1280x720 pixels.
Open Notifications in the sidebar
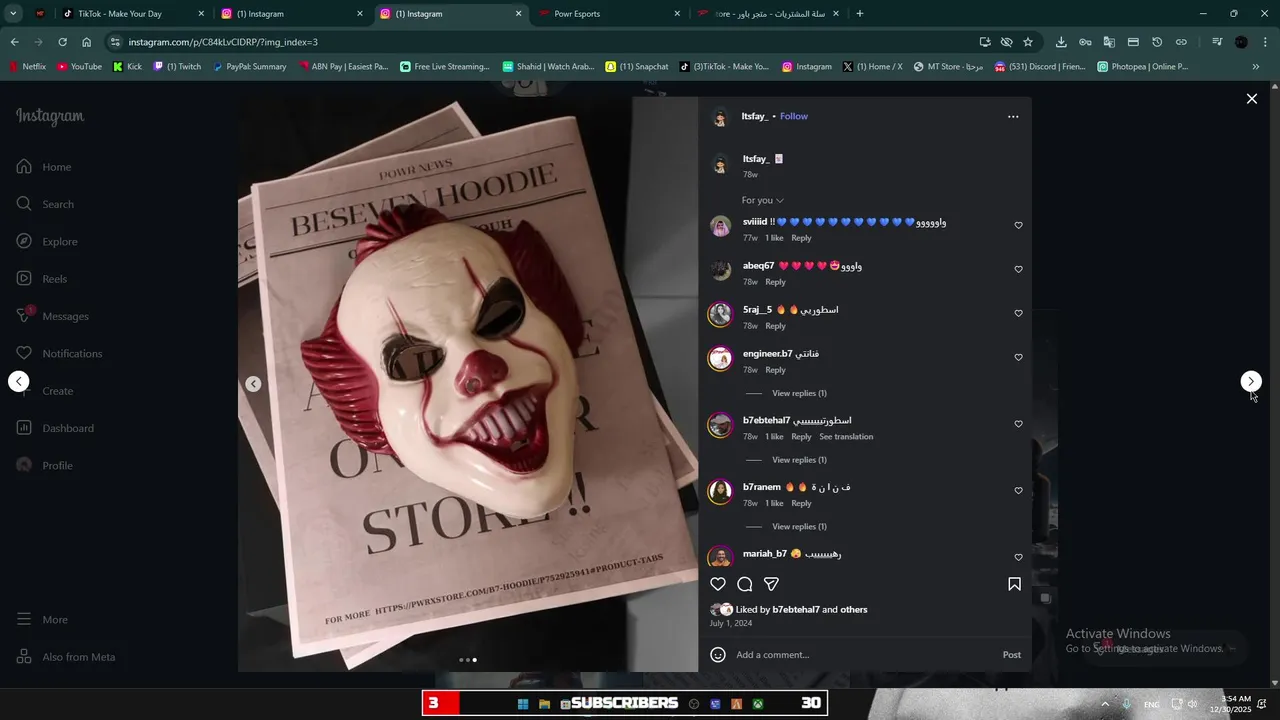[x=59, y=354]
